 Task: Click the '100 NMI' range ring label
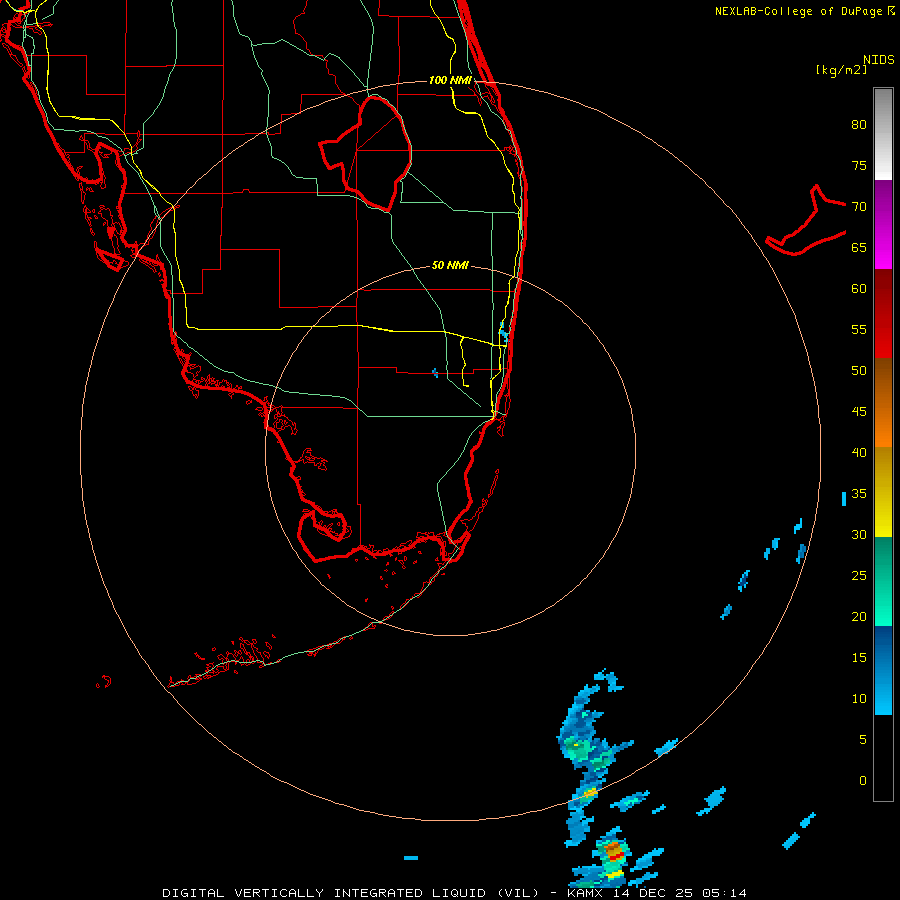(451, 80)
